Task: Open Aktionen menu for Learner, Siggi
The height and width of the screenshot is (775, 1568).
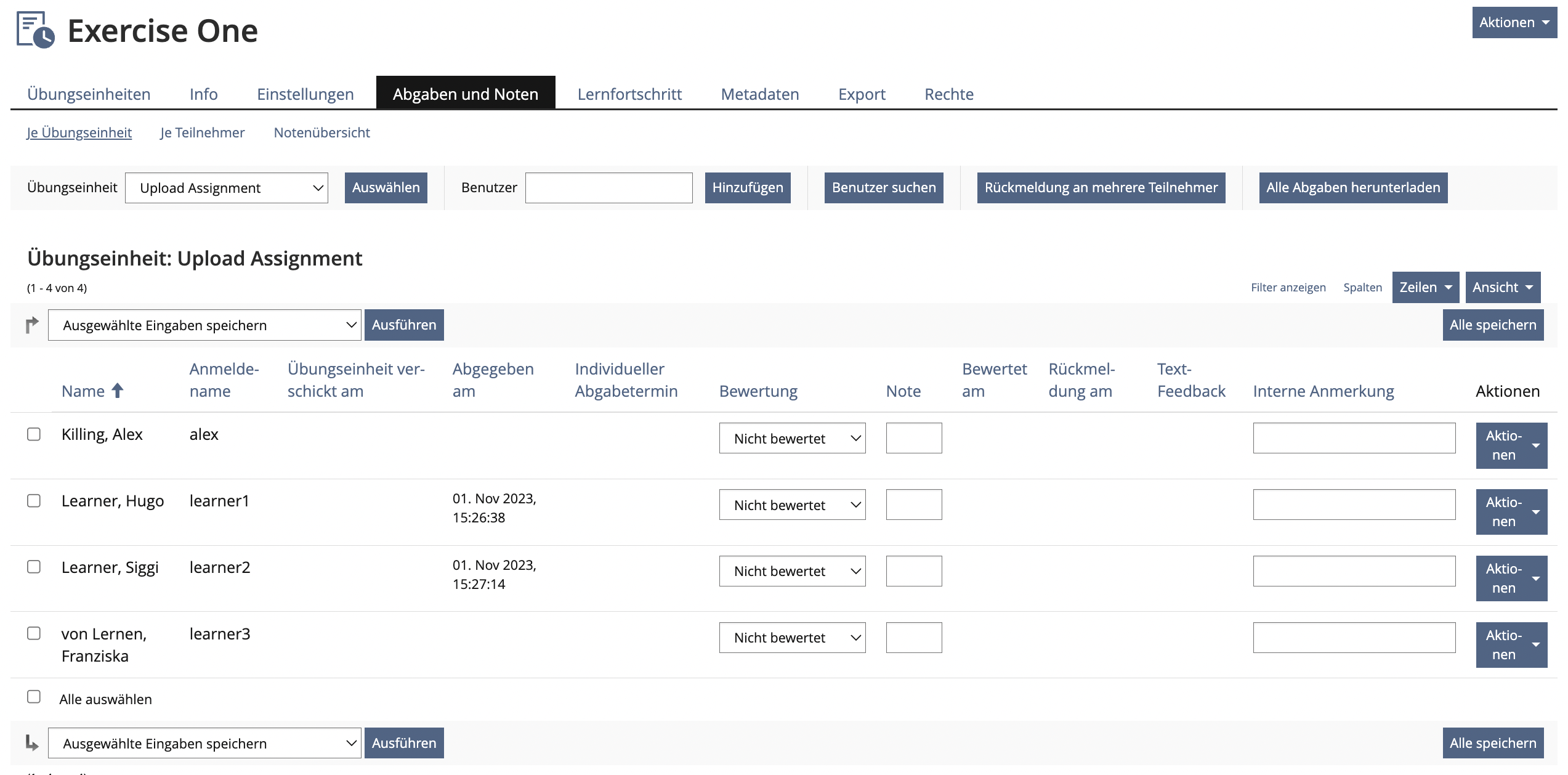Action: pyautogui.click(x=1511, y=578)
